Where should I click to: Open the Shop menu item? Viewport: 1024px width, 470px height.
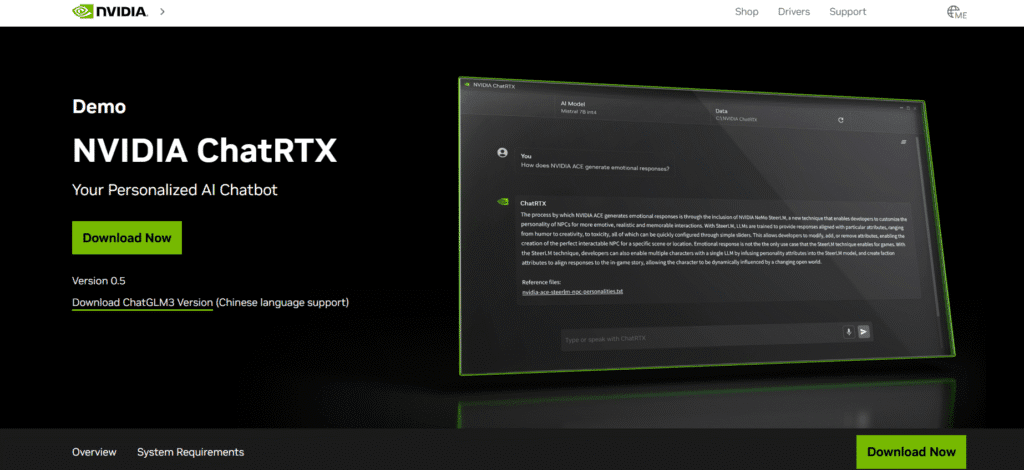pyautogui.click(x=747, y=12)
